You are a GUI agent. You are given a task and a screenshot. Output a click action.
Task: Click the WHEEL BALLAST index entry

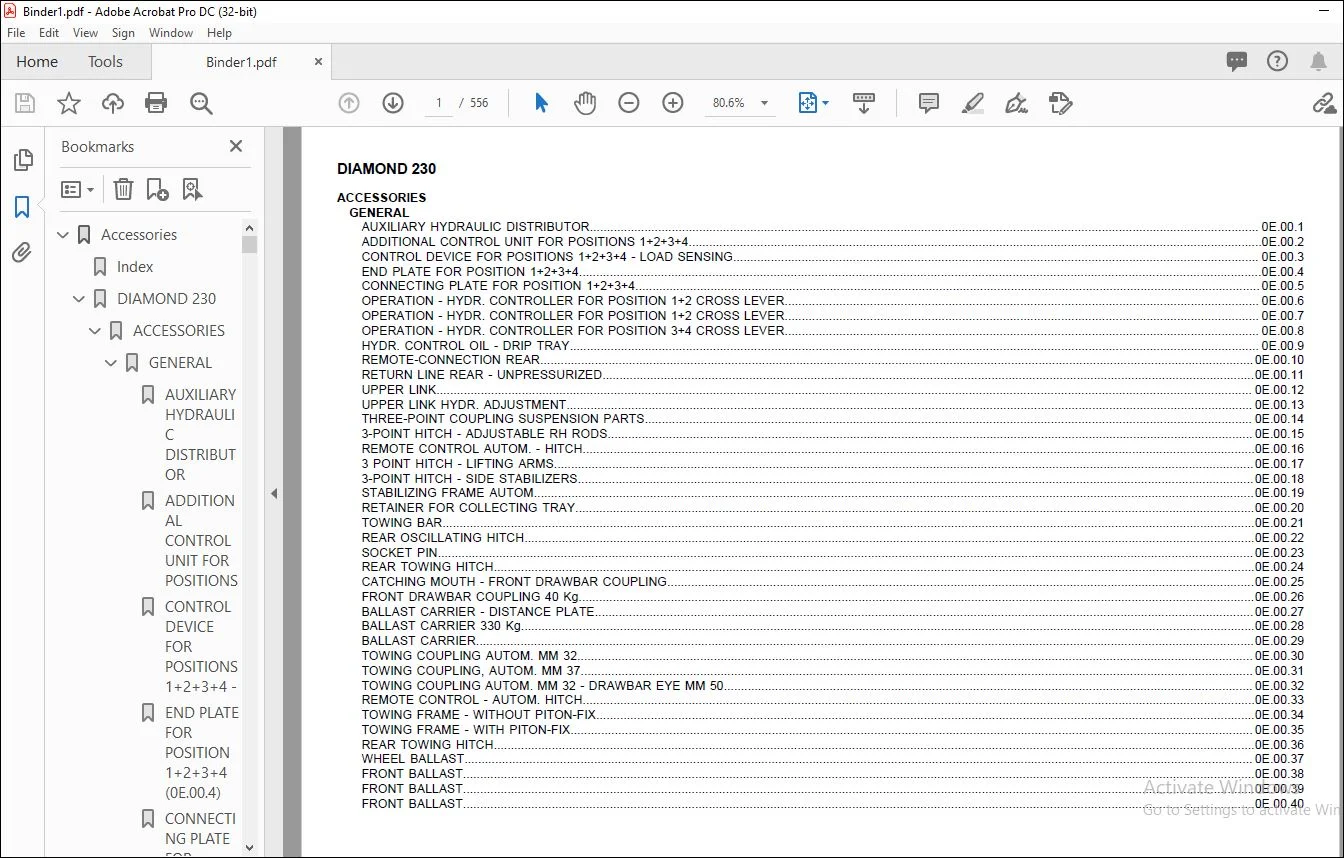(413, 759)
